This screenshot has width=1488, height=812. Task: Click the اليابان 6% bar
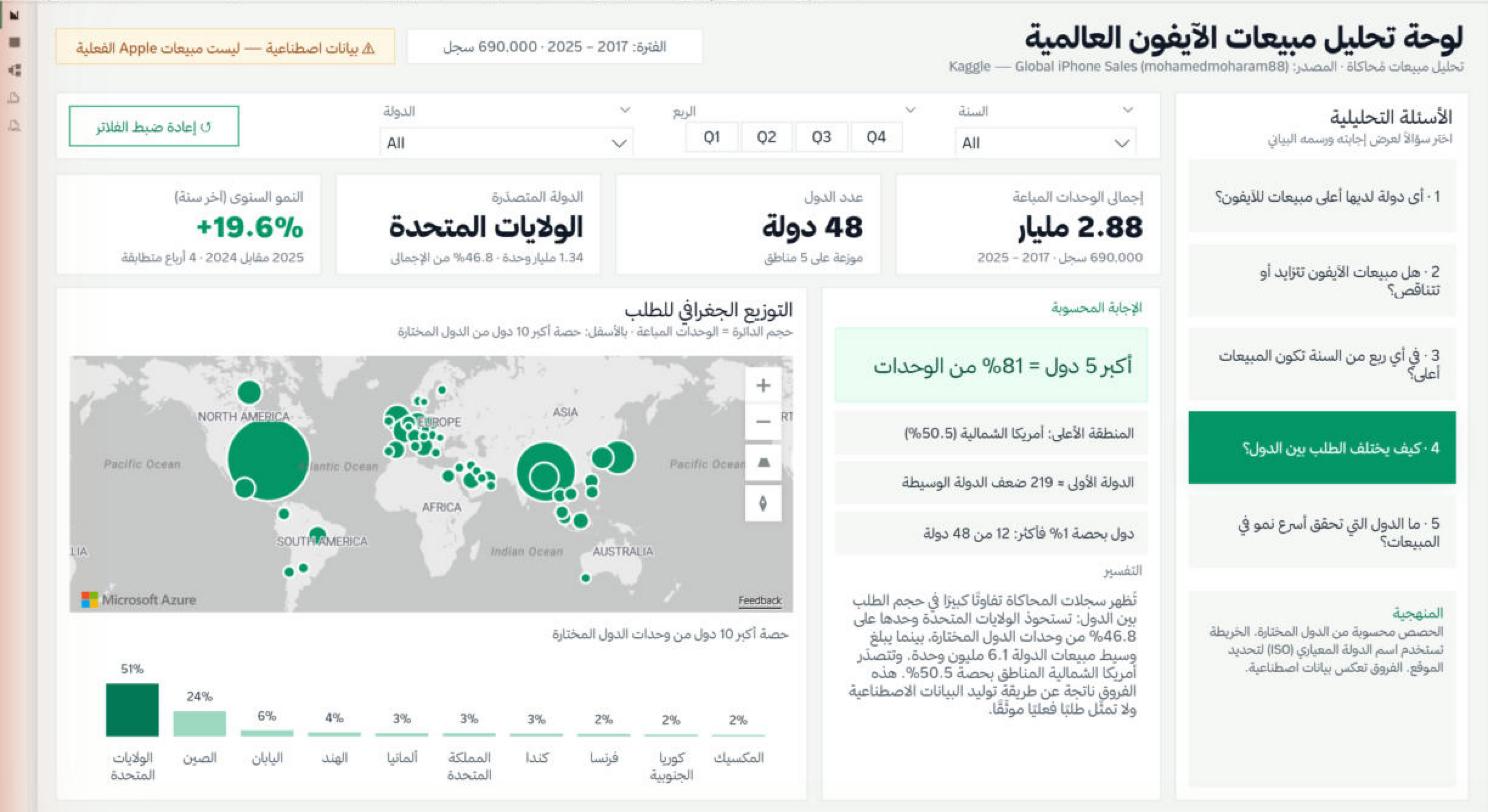(x=267, y=733)
